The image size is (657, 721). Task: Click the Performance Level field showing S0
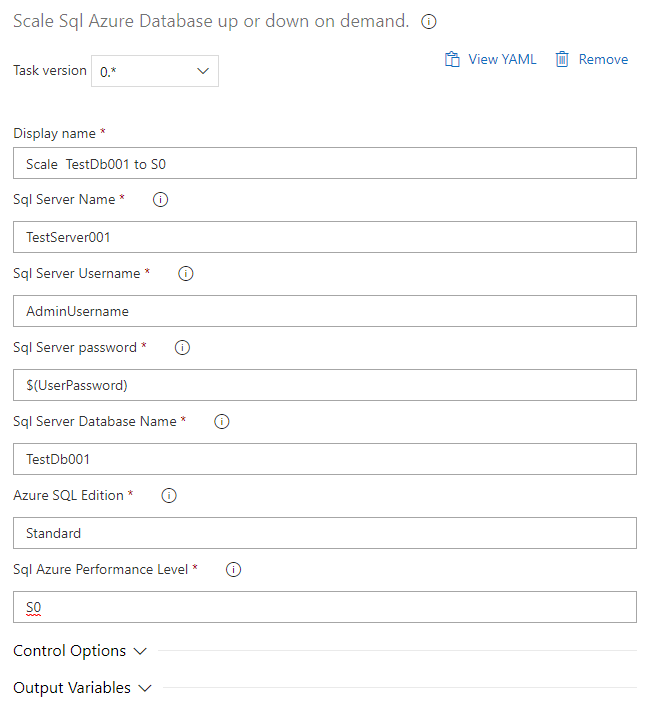click(325, 607)
